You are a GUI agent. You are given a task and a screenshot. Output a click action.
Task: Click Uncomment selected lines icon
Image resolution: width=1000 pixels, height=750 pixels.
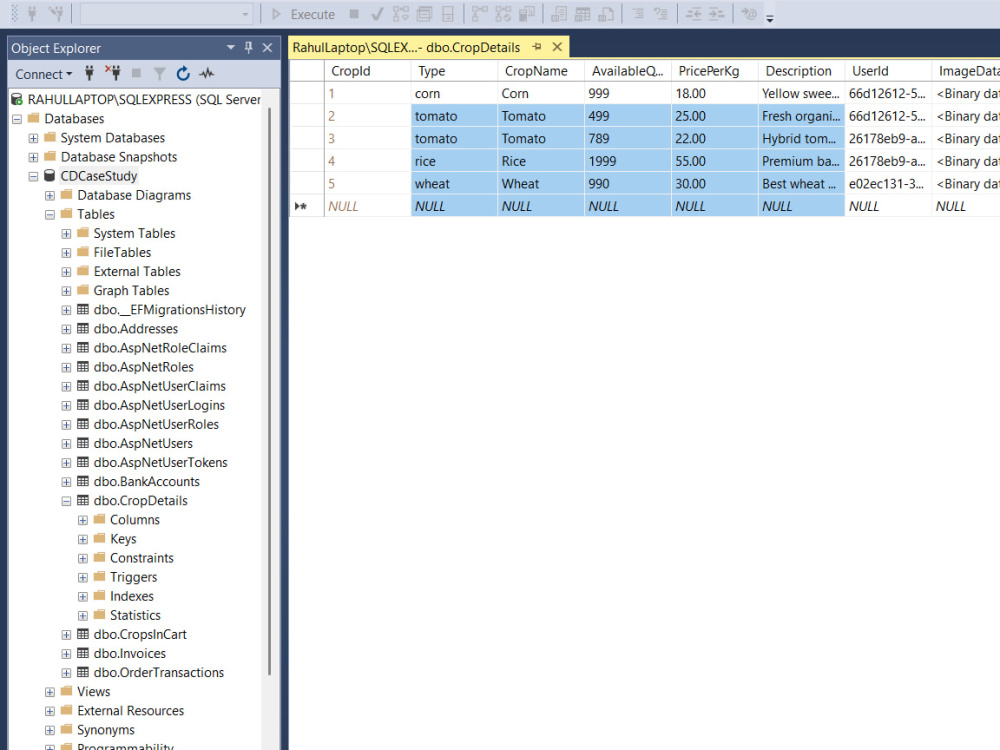pyautogui.click(x=661, y=14)
